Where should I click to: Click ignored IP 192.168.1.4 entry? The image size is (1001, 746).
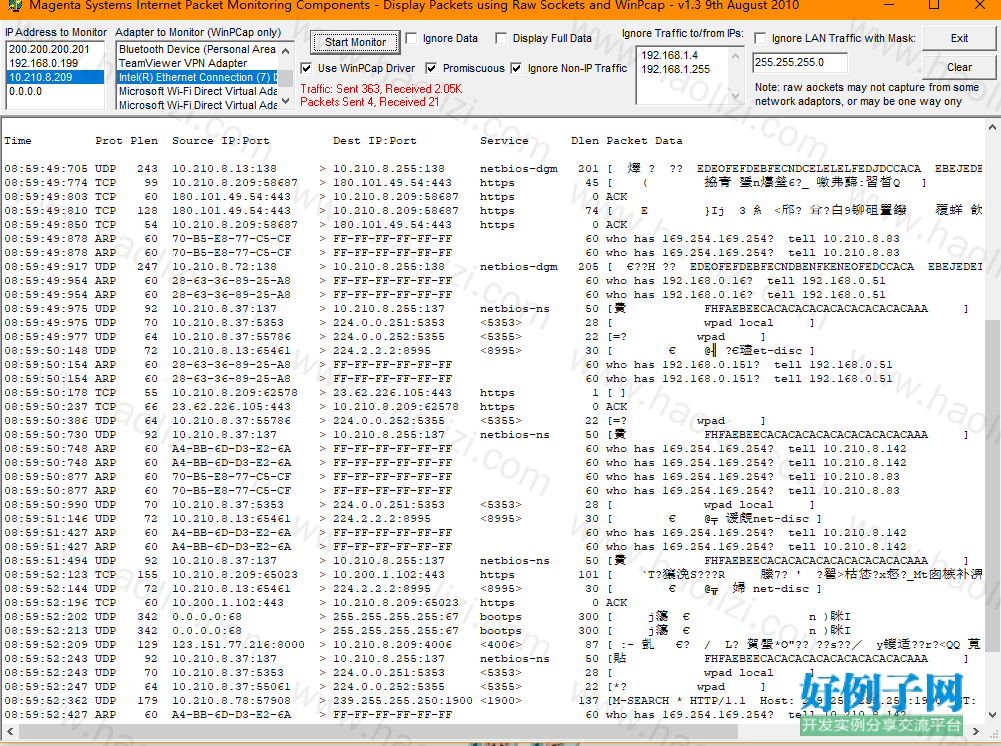coord(670,56)
